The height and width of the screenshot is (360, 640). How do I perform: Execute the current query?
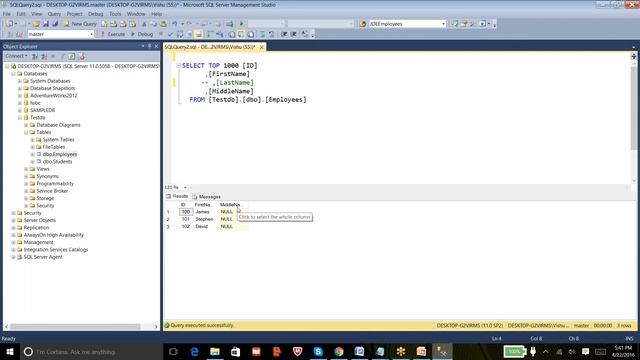pos(113,34)
